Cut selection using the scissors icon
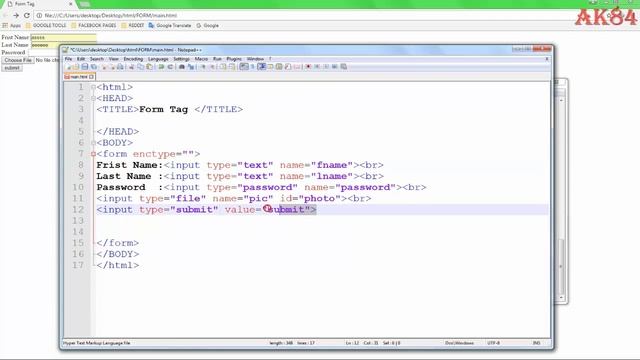640x360 pixels. tap(131, 67)
